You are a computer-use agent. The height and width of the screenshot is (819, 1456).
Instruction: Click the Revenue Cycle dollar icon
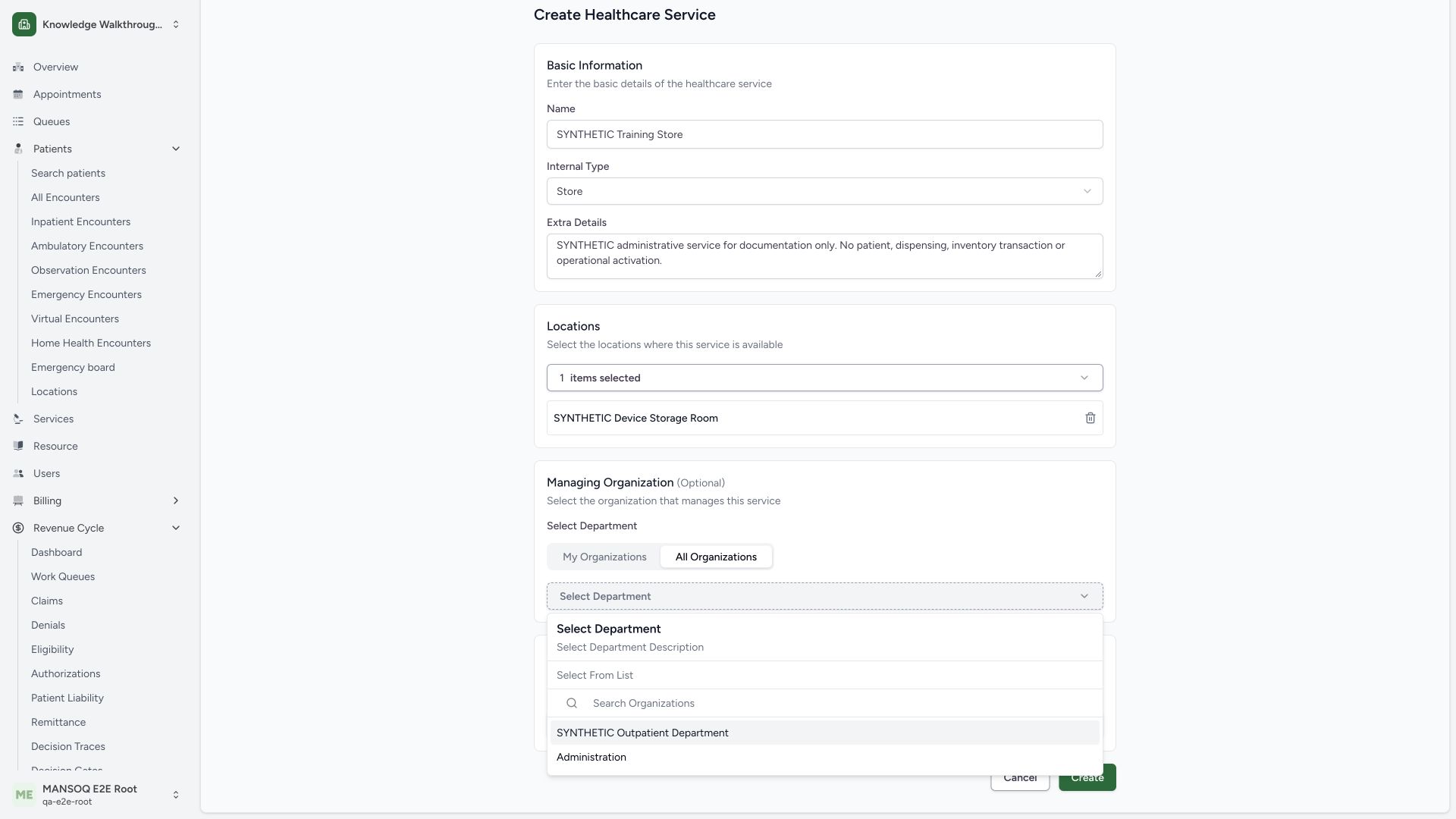pyautogui.click(x=18, y=528)
